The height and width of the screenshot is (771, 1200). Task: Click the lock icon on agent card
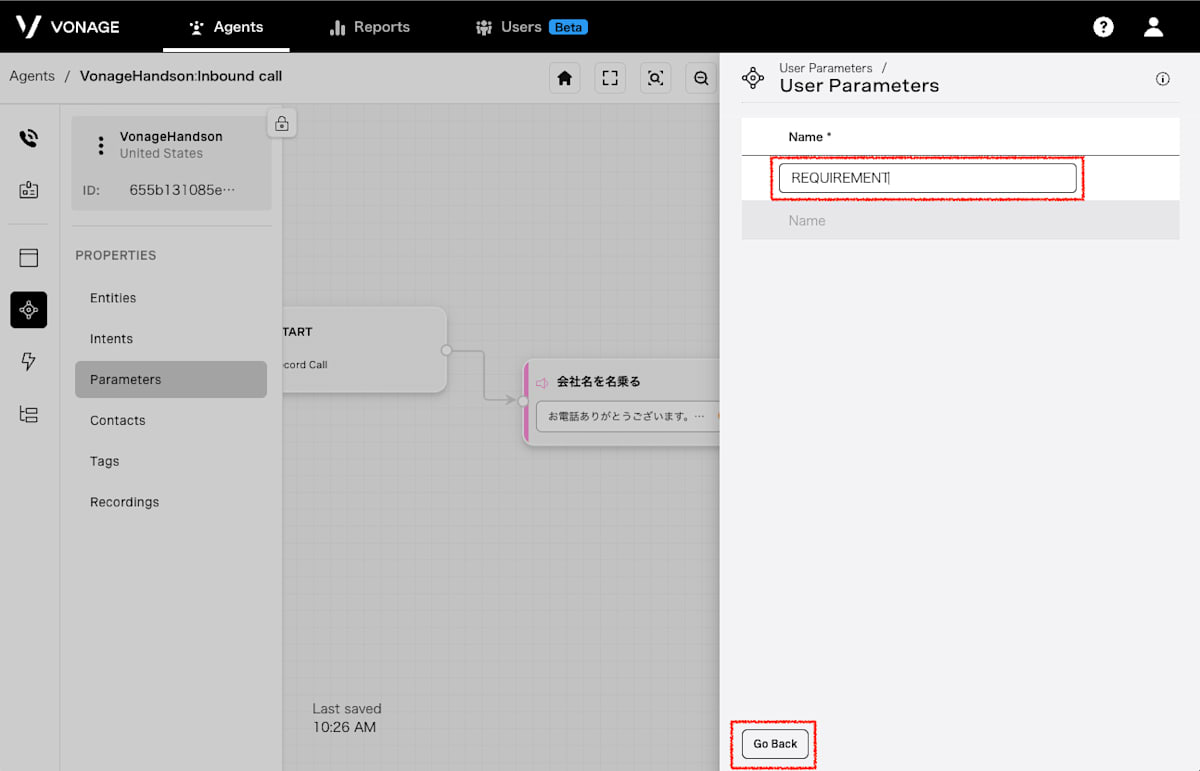coord(282,124)
